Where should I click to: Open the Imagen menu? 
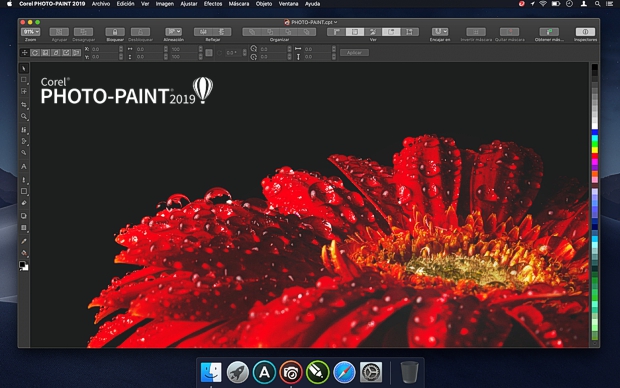point(164,4)
